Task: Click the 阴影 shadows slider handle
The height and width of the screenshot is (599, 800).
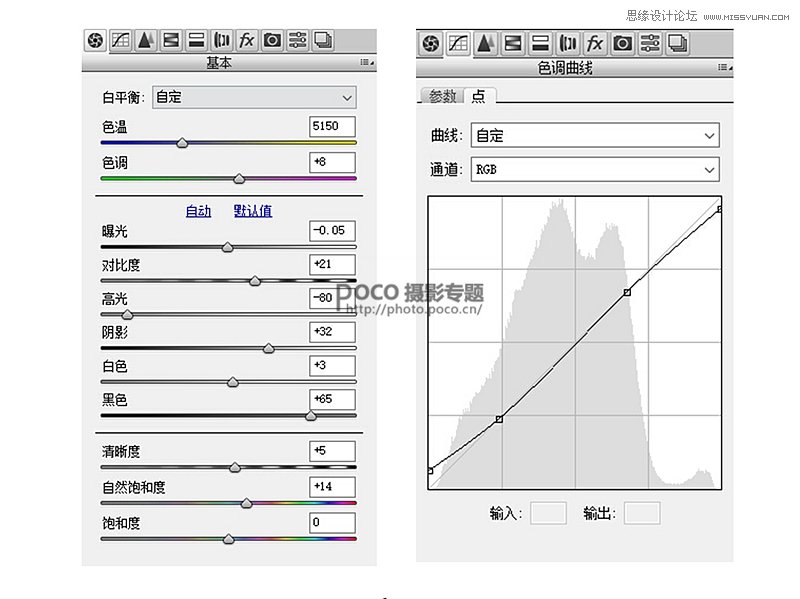Action: coord(268,348)
